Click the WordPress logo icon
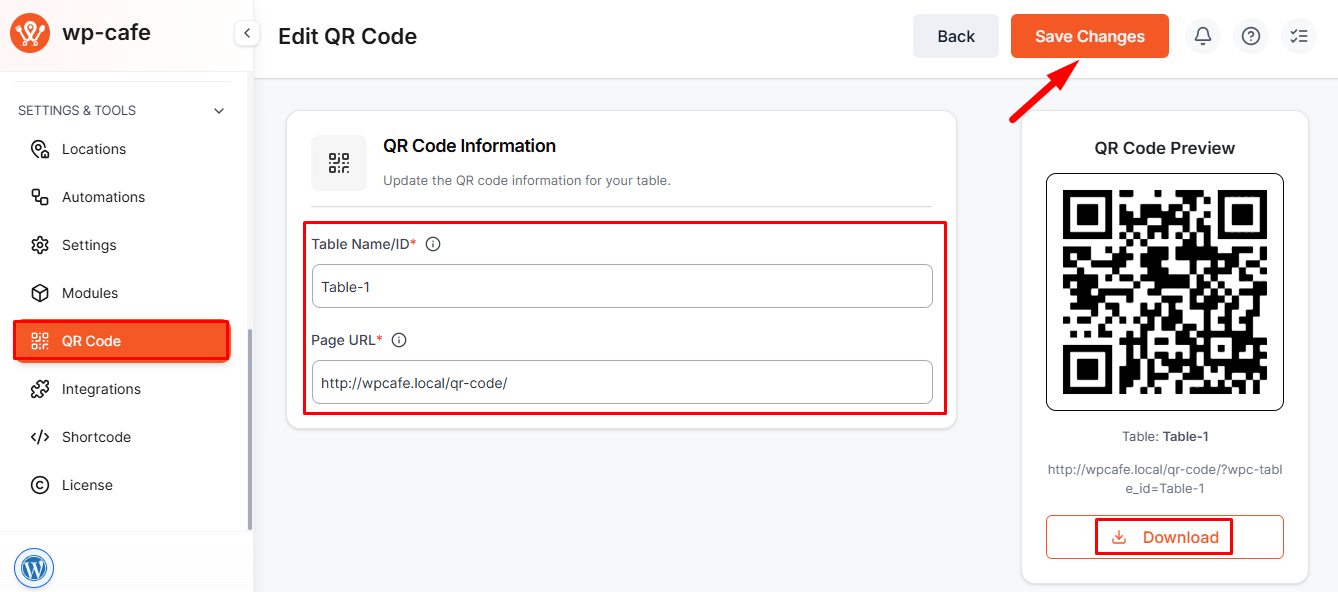This screenshot has height=592, width=1338. pyautogui.click(x=34, y=568)
